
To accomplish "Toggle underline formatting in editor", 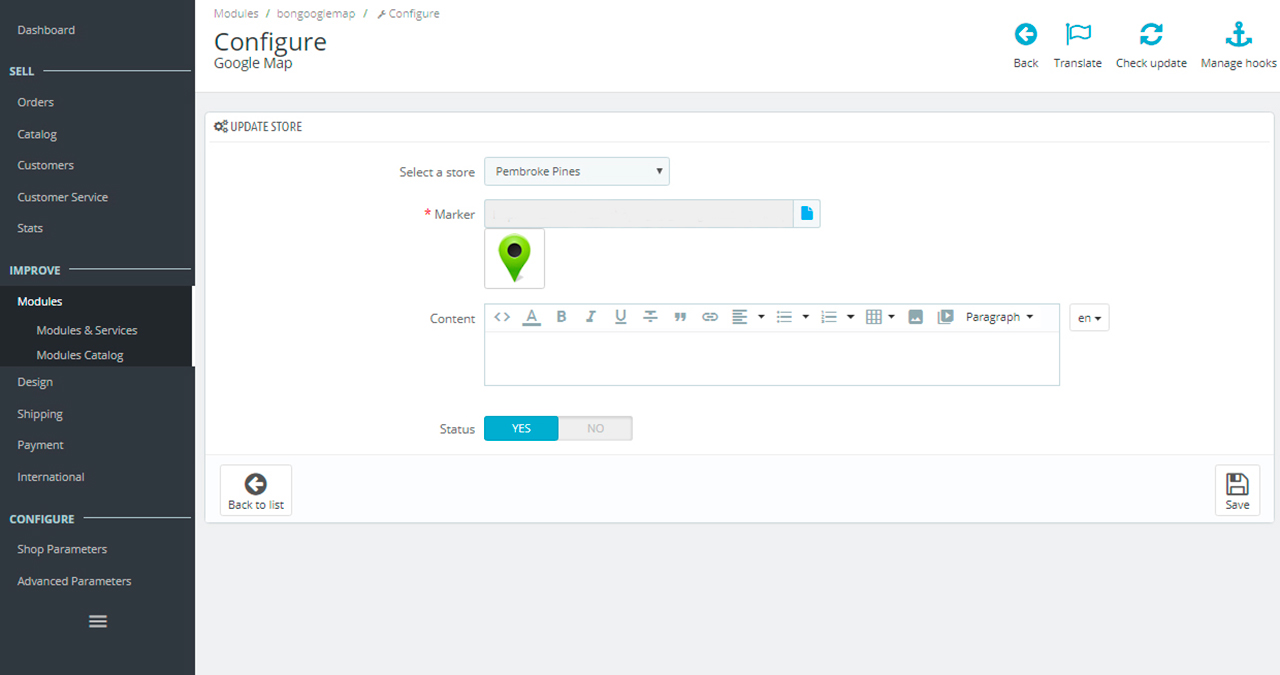I will (620, 317).
